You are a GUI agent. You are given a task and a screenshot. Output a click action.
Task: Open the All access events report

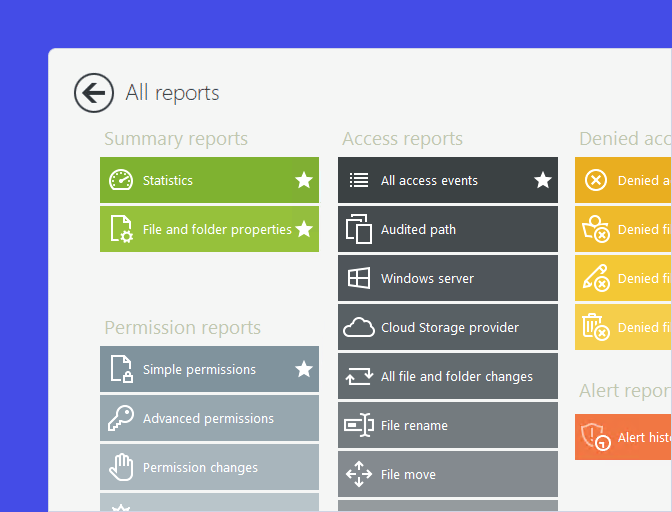pos(440,181)
